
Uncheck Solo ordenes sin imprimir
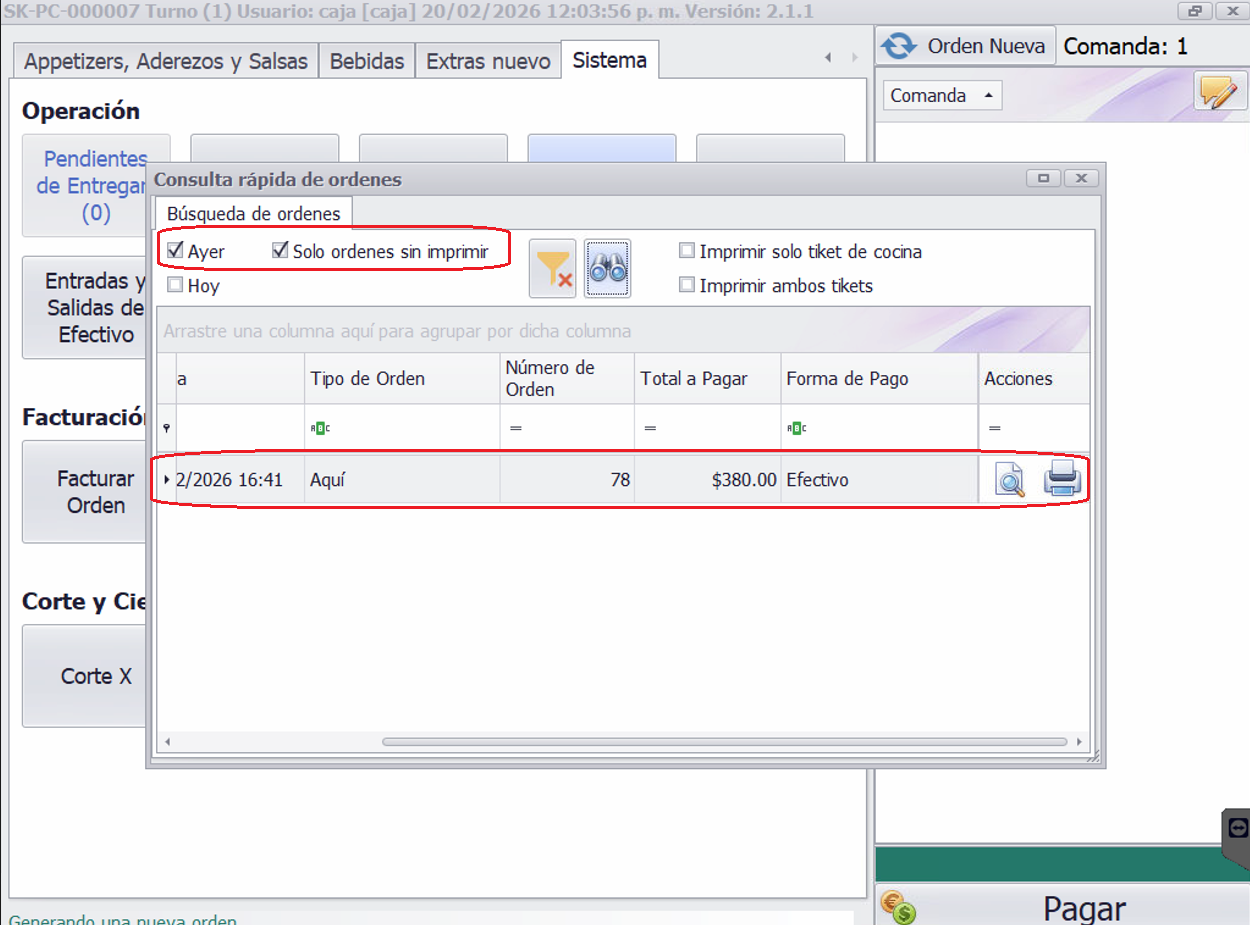[280, 251]
